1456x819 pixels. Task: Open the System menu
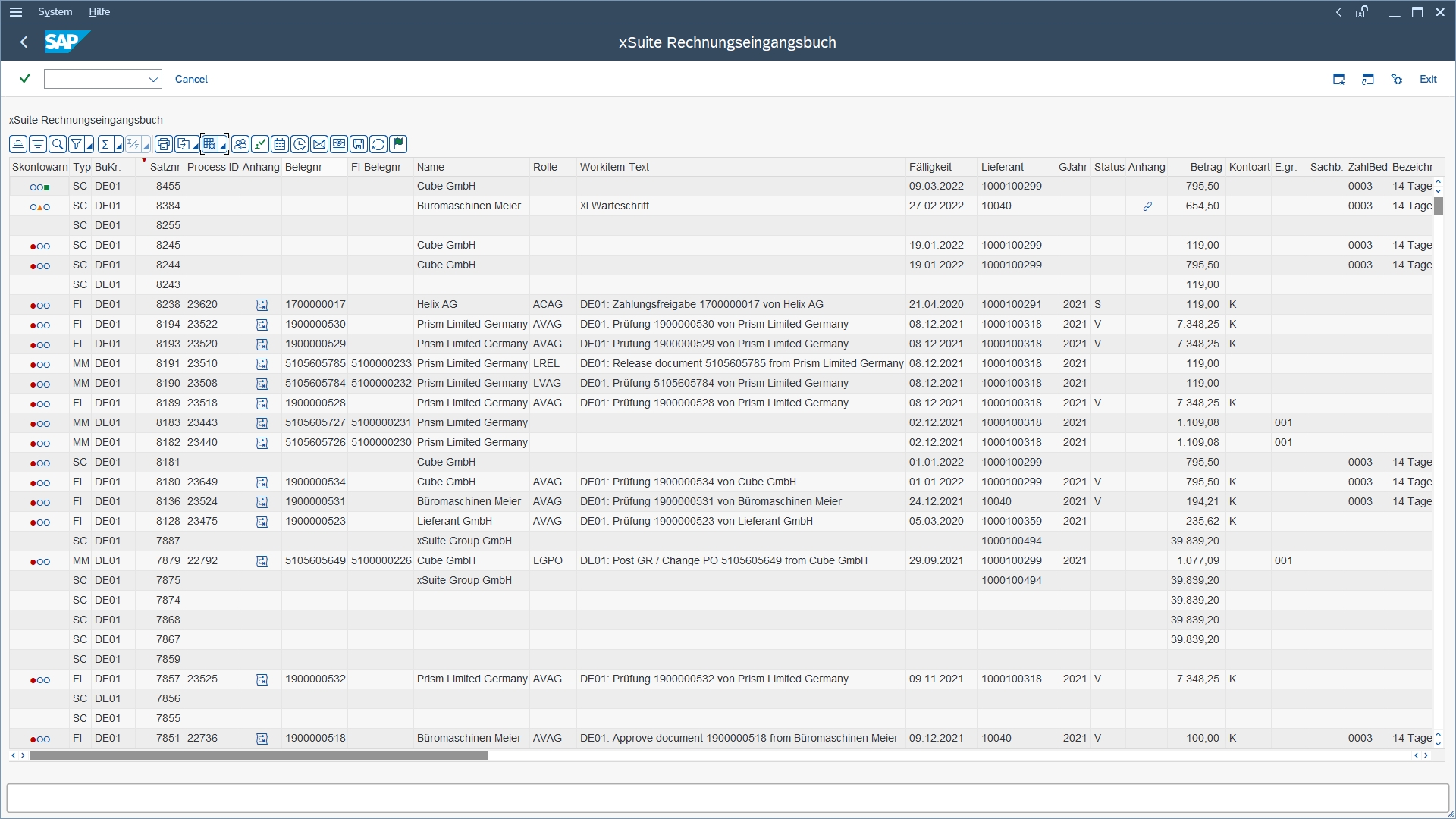click(55, 12)
